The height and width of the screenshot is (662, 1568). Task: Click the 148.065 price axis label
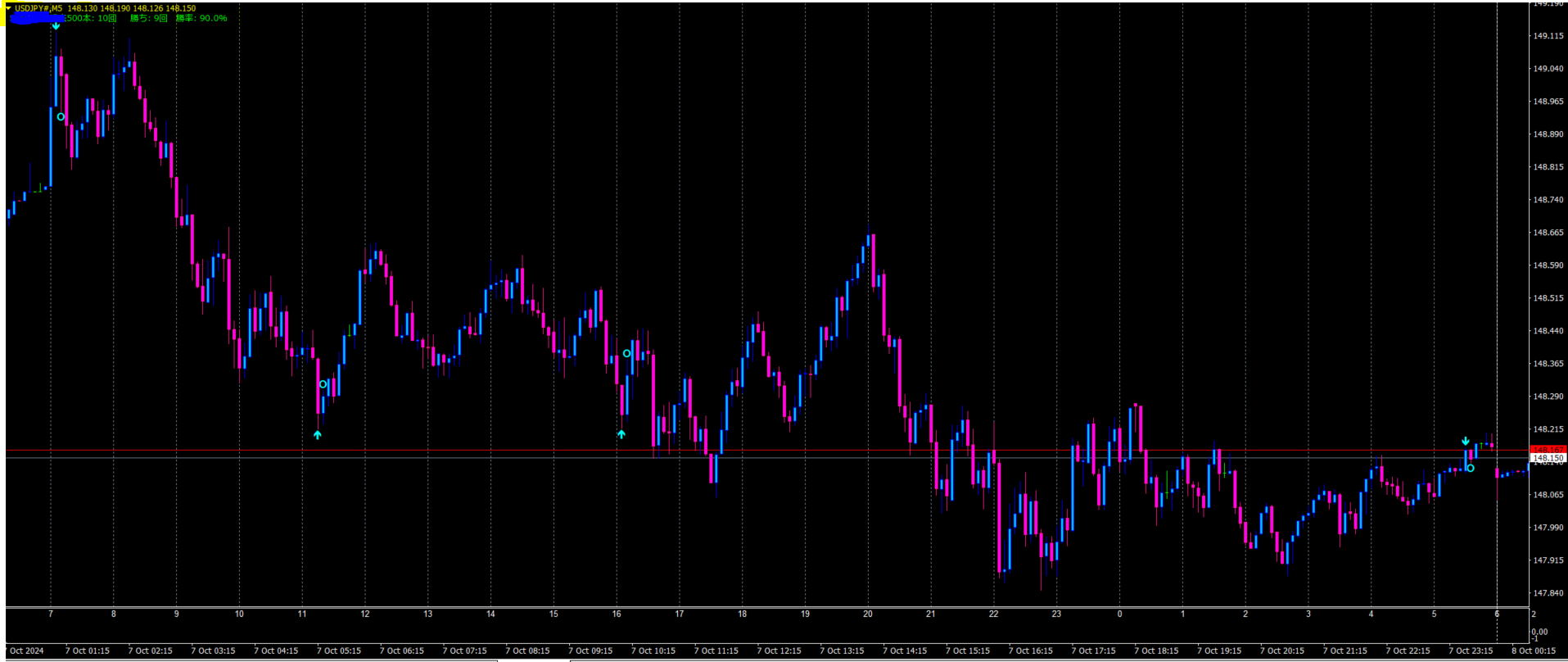[1548, 495]
